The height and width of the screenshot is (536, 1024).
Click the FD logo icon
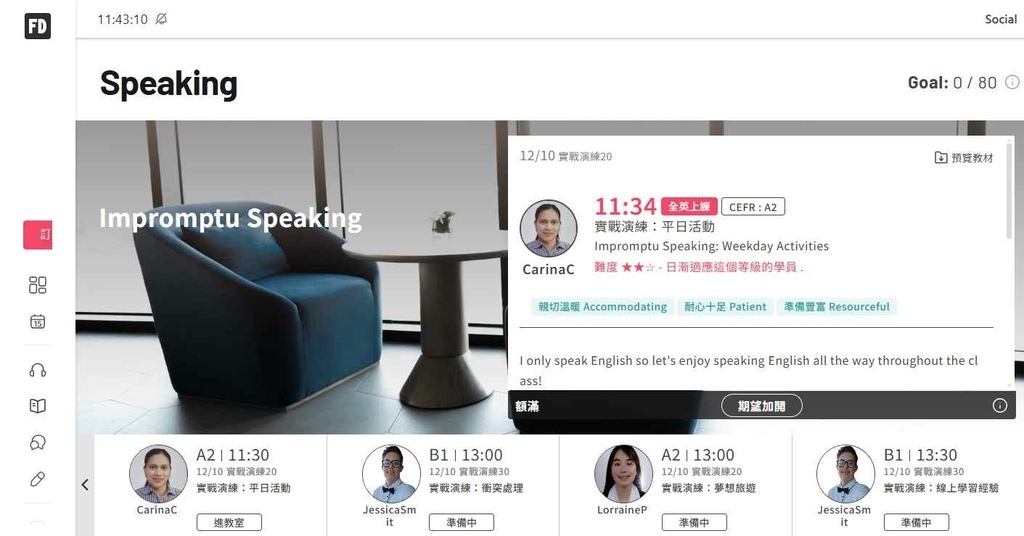click(37, 26)
